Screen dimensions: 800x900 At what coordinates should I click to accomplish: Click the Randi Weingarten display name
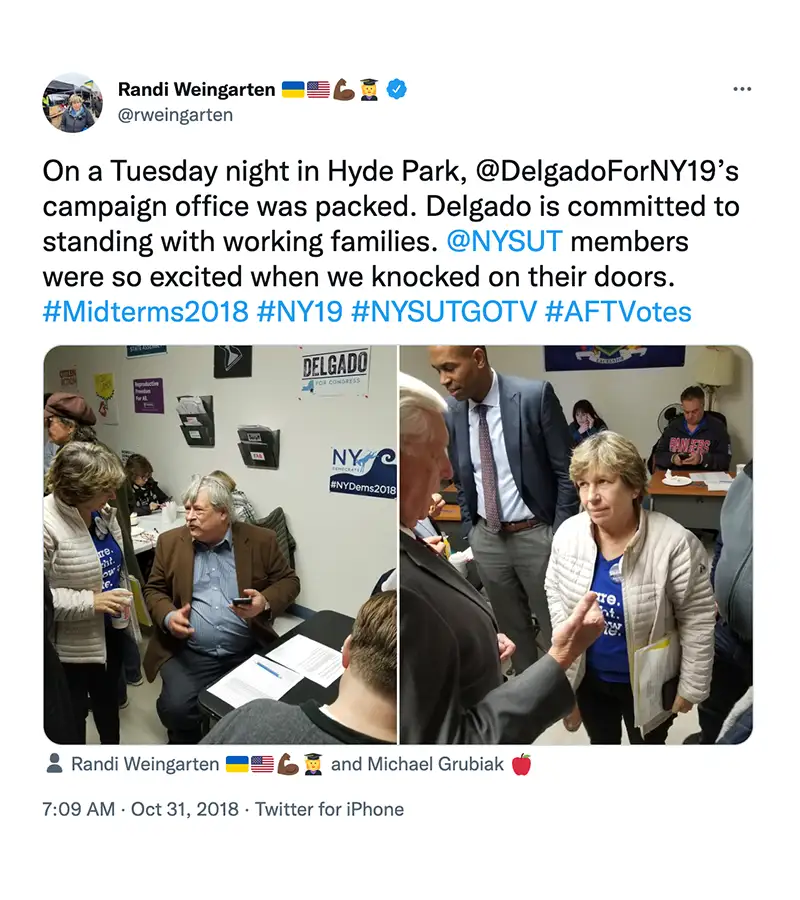196,90
